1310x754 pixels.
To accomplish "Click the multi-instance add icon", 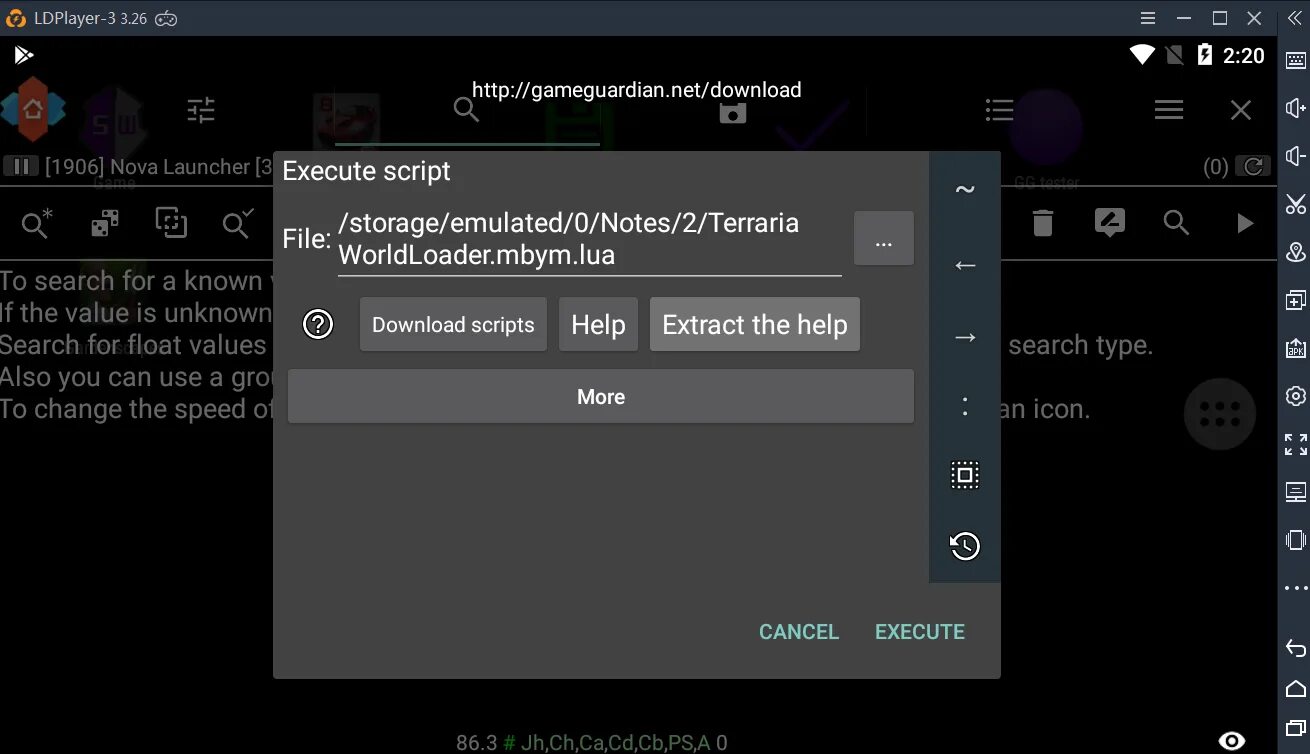I will (1295, 300).
